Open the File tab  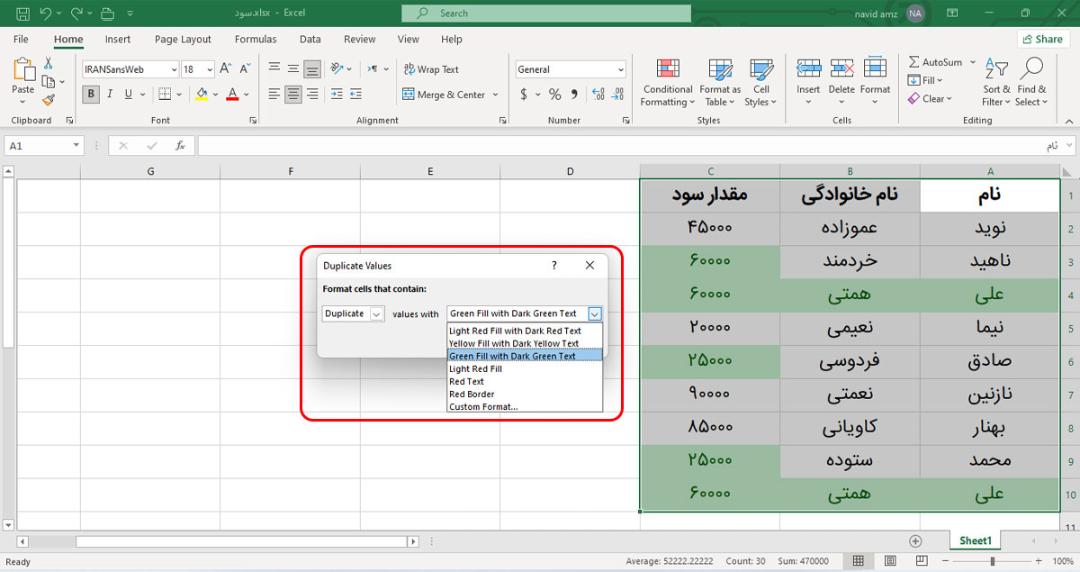point(21,39)
